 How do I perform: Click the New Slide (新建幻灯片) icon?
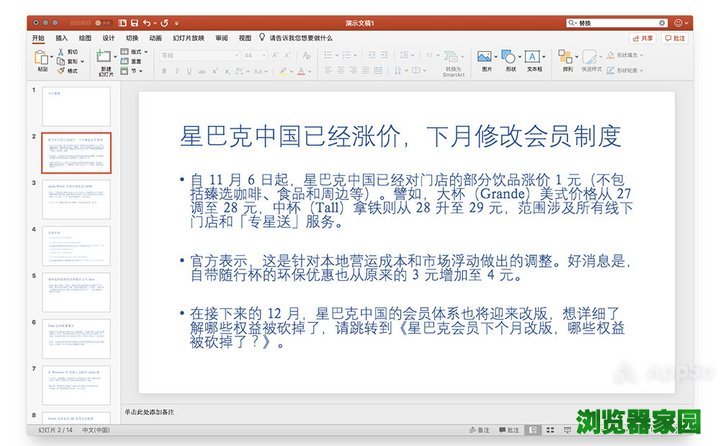105,59
